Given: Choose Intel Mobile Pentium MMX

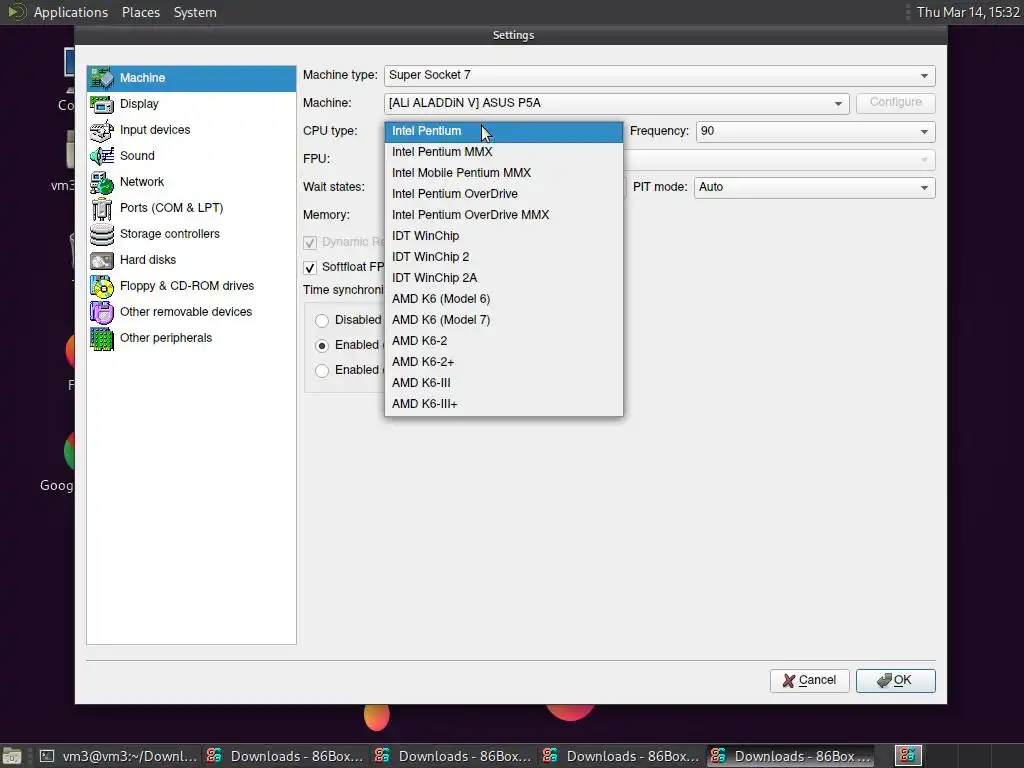Looking at the screenshot, I should (504, 173).
